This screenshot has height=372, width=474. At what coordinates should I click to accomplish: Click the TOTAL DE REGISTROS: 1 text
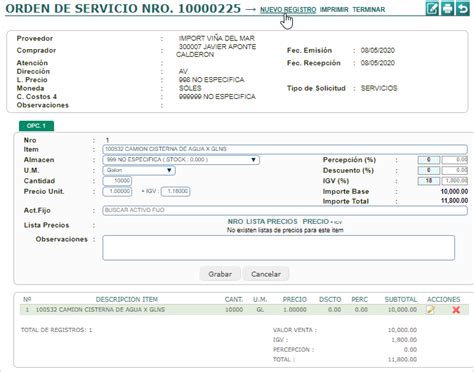pos(56,330)
